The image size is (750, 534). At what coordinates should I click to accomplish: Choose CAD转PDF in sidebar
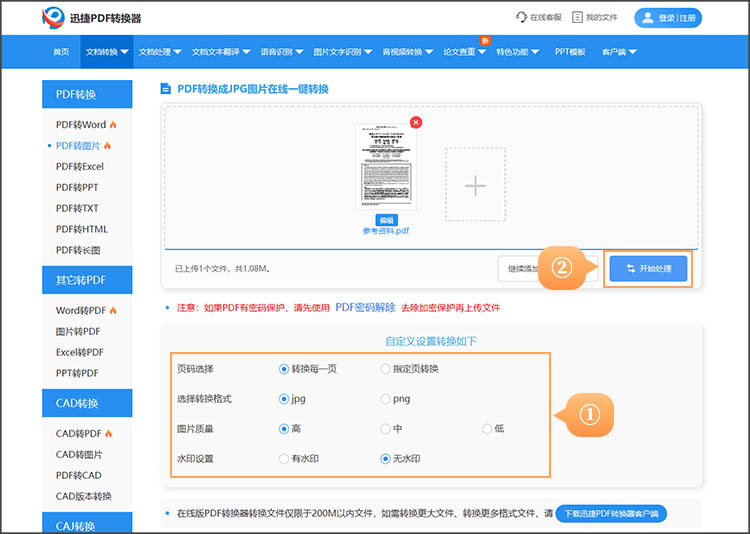coord(78,434)
